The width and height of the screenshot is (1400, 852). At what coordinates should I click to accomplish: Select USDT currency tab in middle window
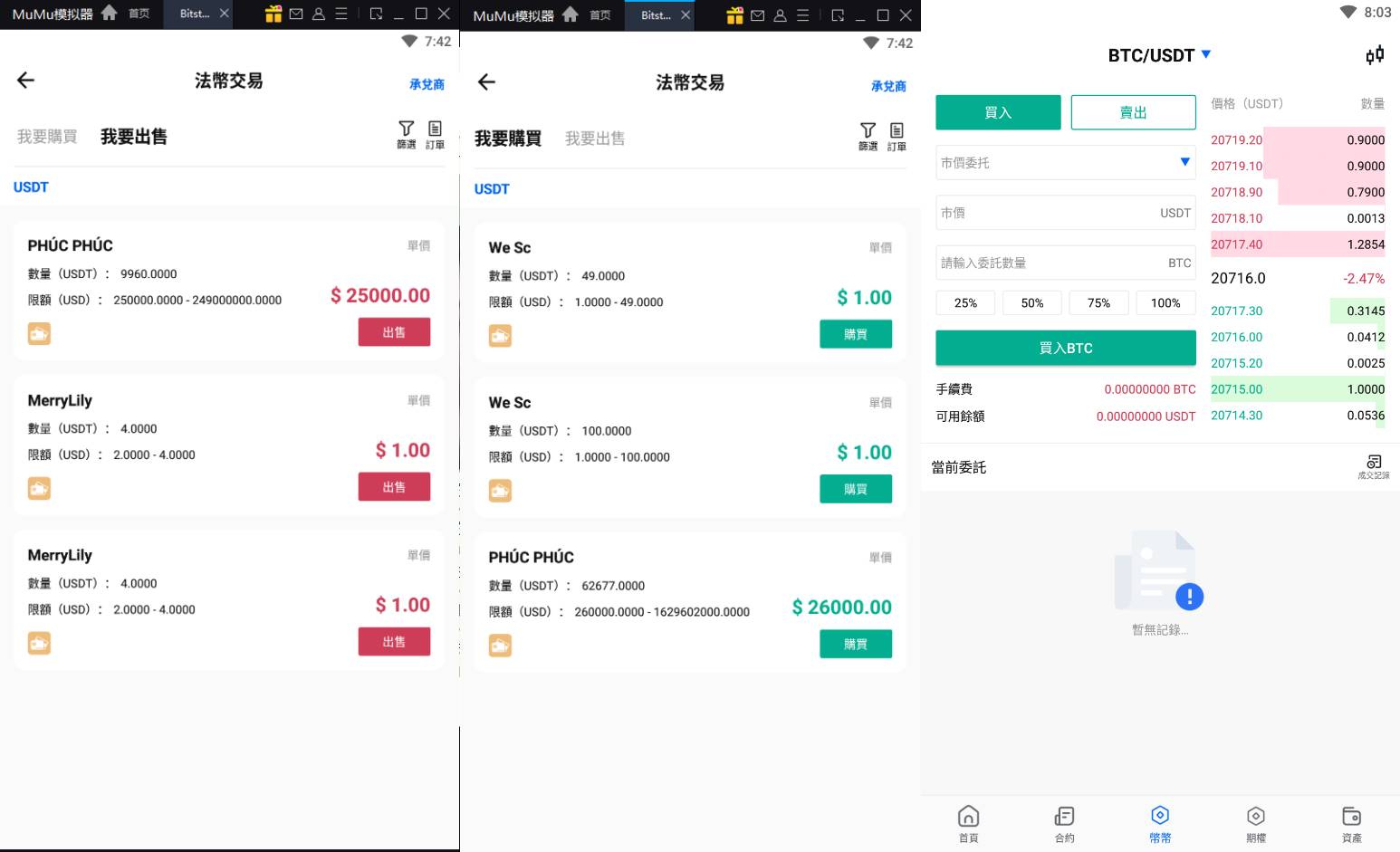(x=492, y=189)
